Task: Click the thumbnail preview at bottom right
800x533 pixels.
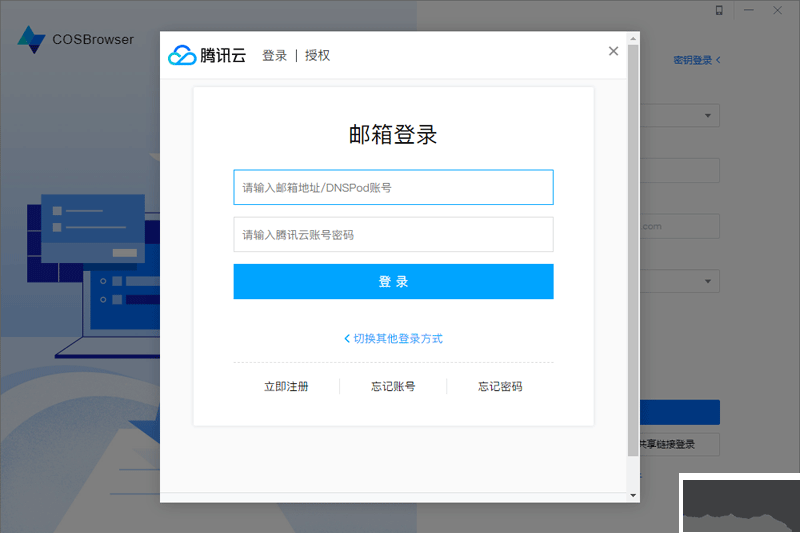Action: click(741, 505)
